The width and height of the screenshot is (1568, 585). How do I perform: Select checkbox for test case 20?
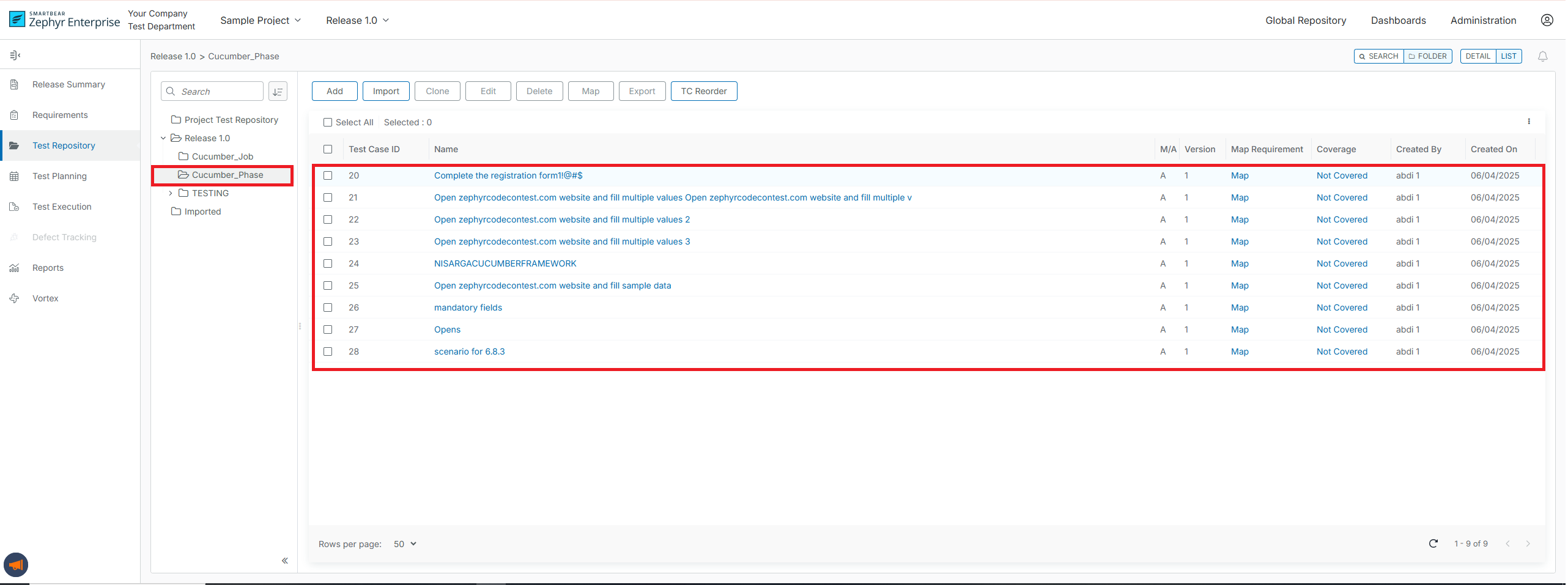point(328,175)
